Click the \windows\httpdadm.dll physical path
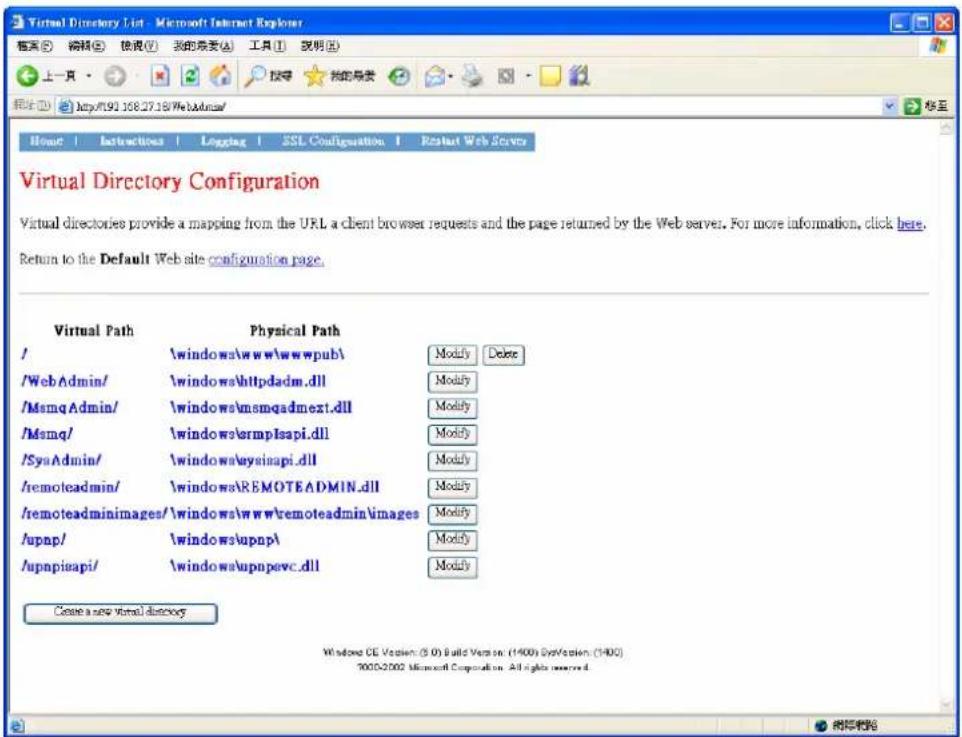Screen dimensions: 962x737 pyautogui.click(x=248, y=381)
